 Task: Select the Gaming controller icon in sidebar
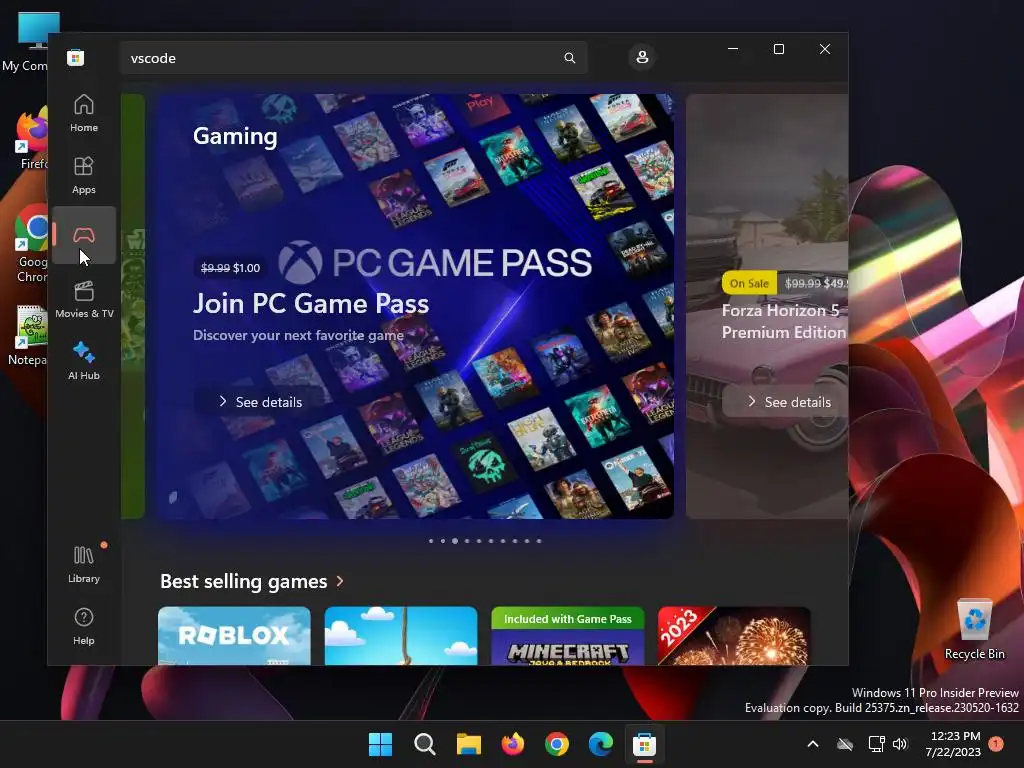tap(84, 235)
